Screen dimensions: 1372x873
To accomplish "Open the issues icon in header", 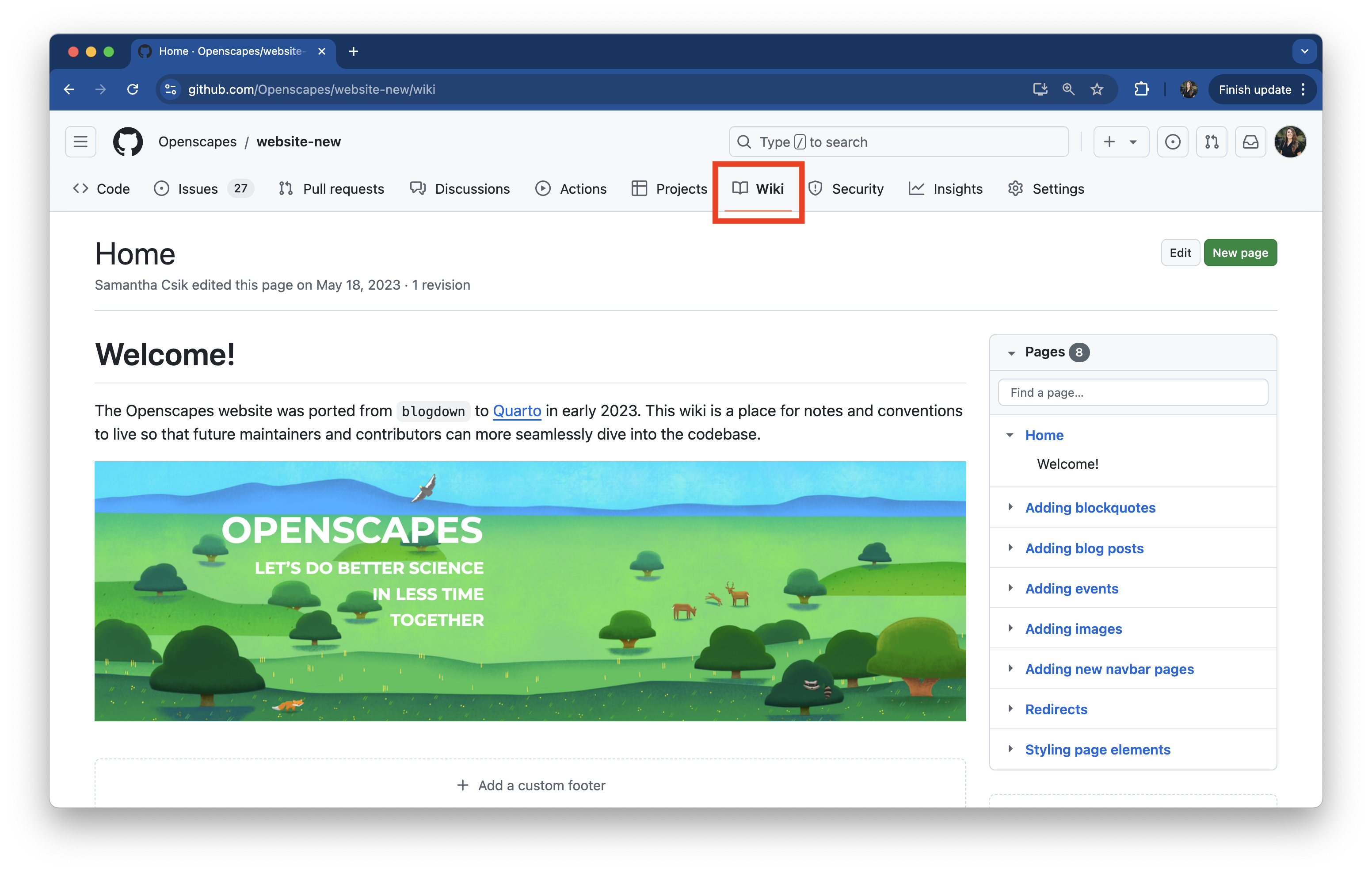I will (x=1172, y=142).
